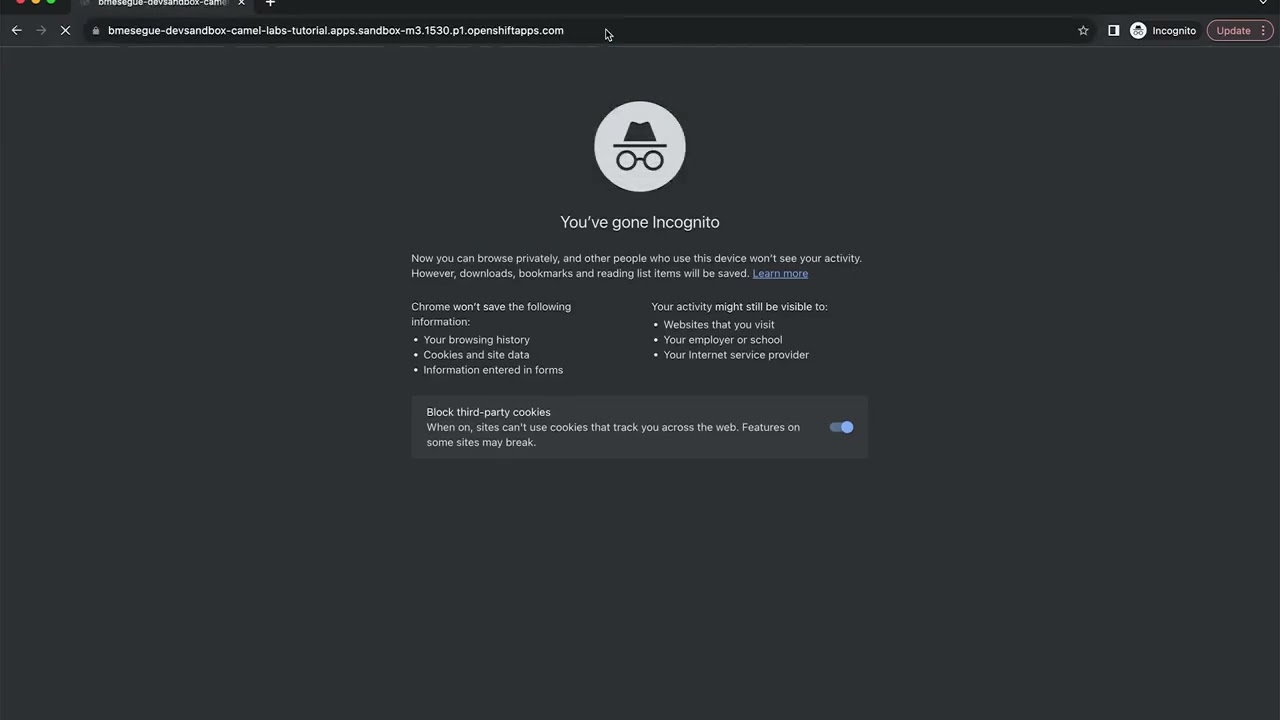
Task: Click the forward navigation arrow
Action: point(41,31)
